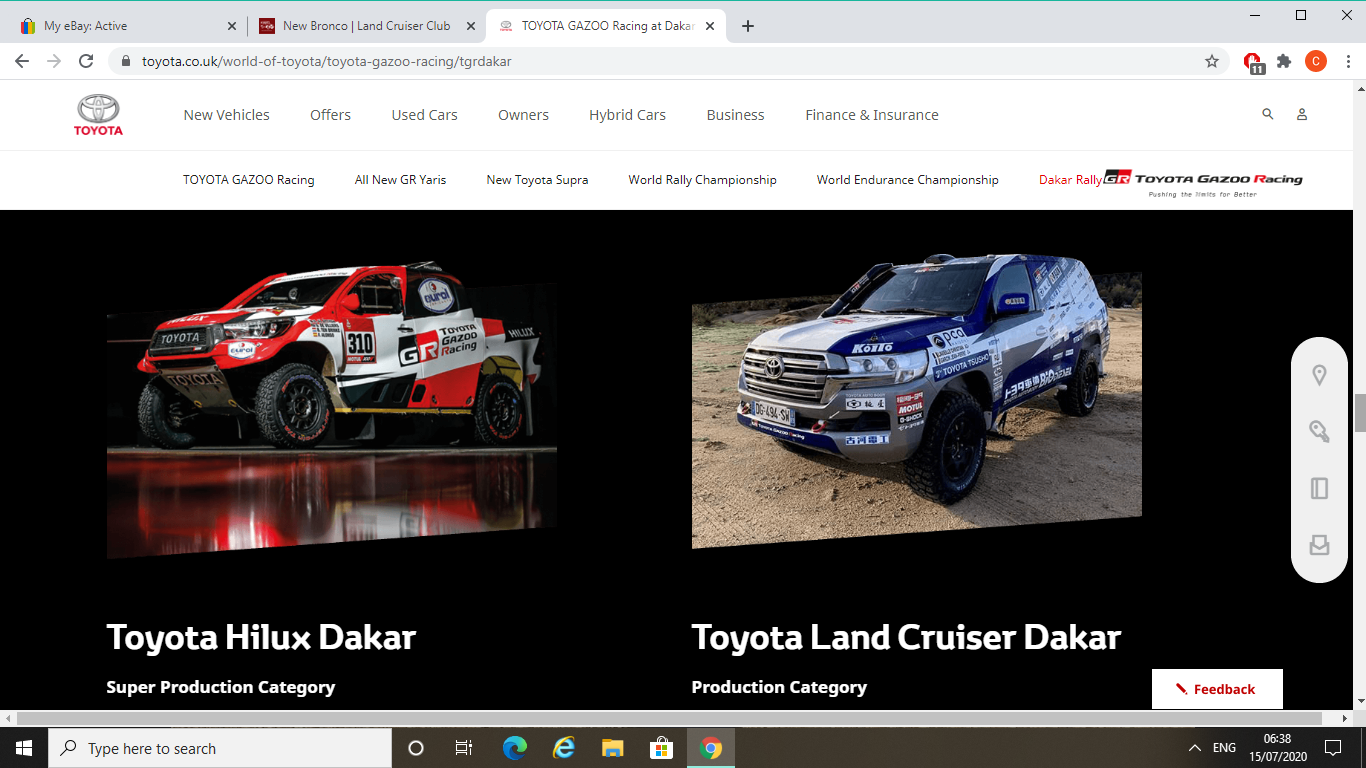The image size is (1366, 768).
Task: Open File Explorer from taskbar
Action: tap(613, 748)
